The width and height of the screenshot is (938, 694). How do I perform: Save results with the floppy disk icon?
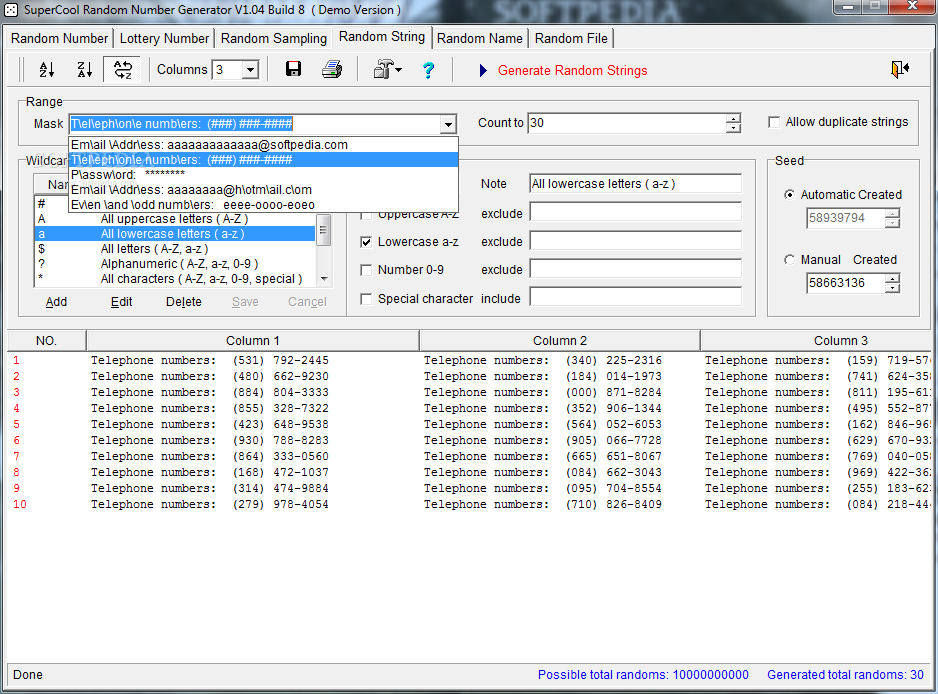[x=293, y=69]
